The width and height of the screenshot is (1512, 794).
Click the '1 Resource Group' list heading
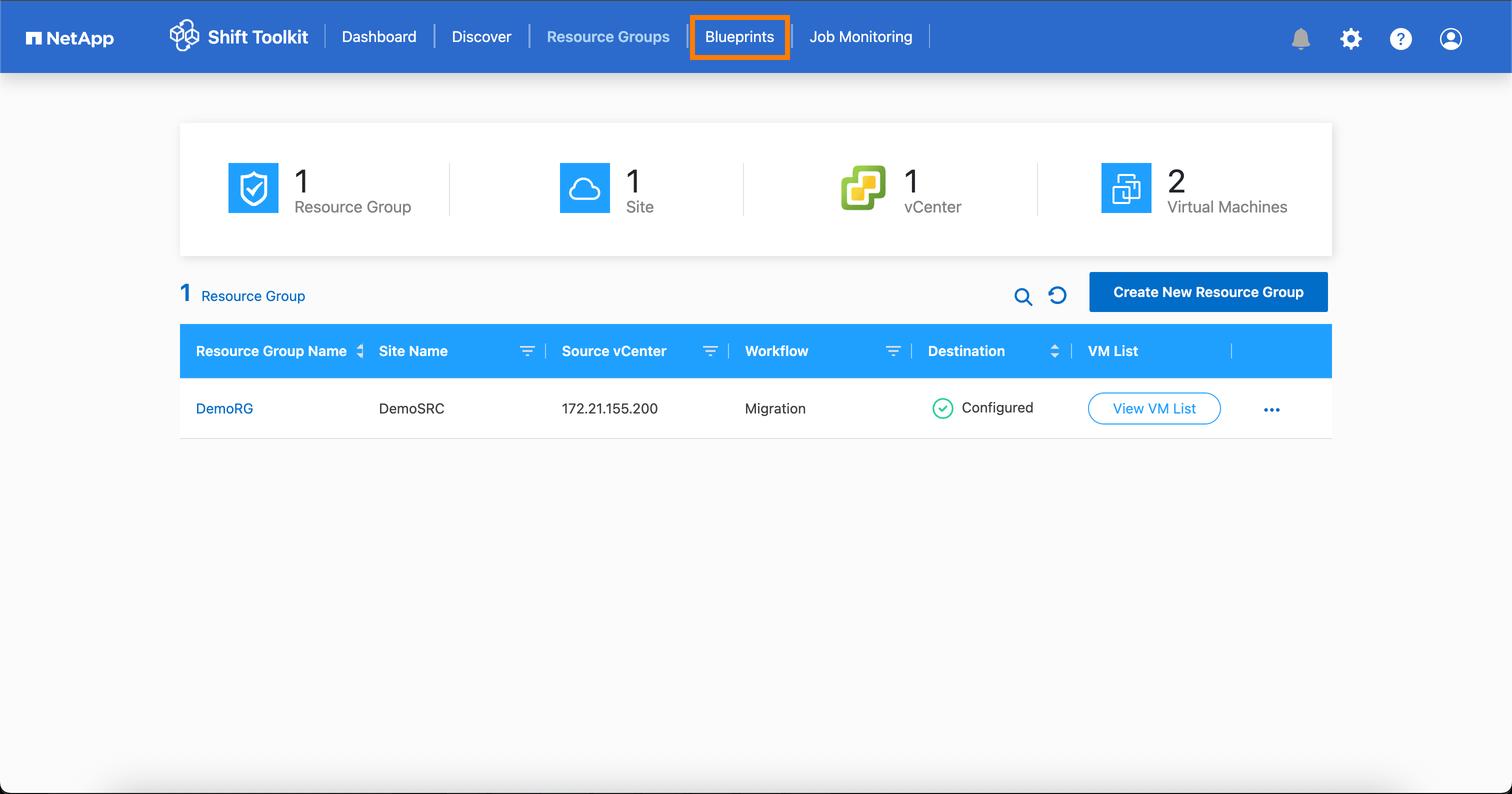click(242, 294)
